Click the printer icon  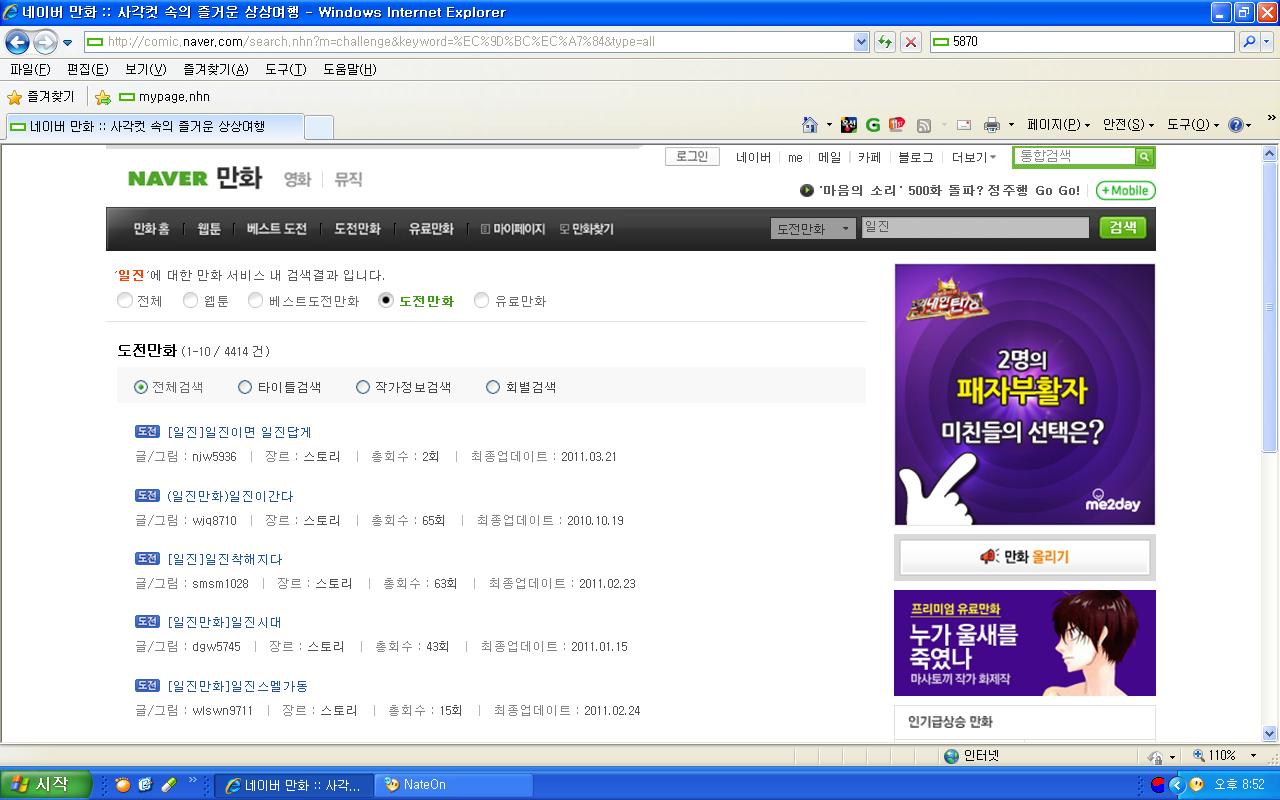992,125
